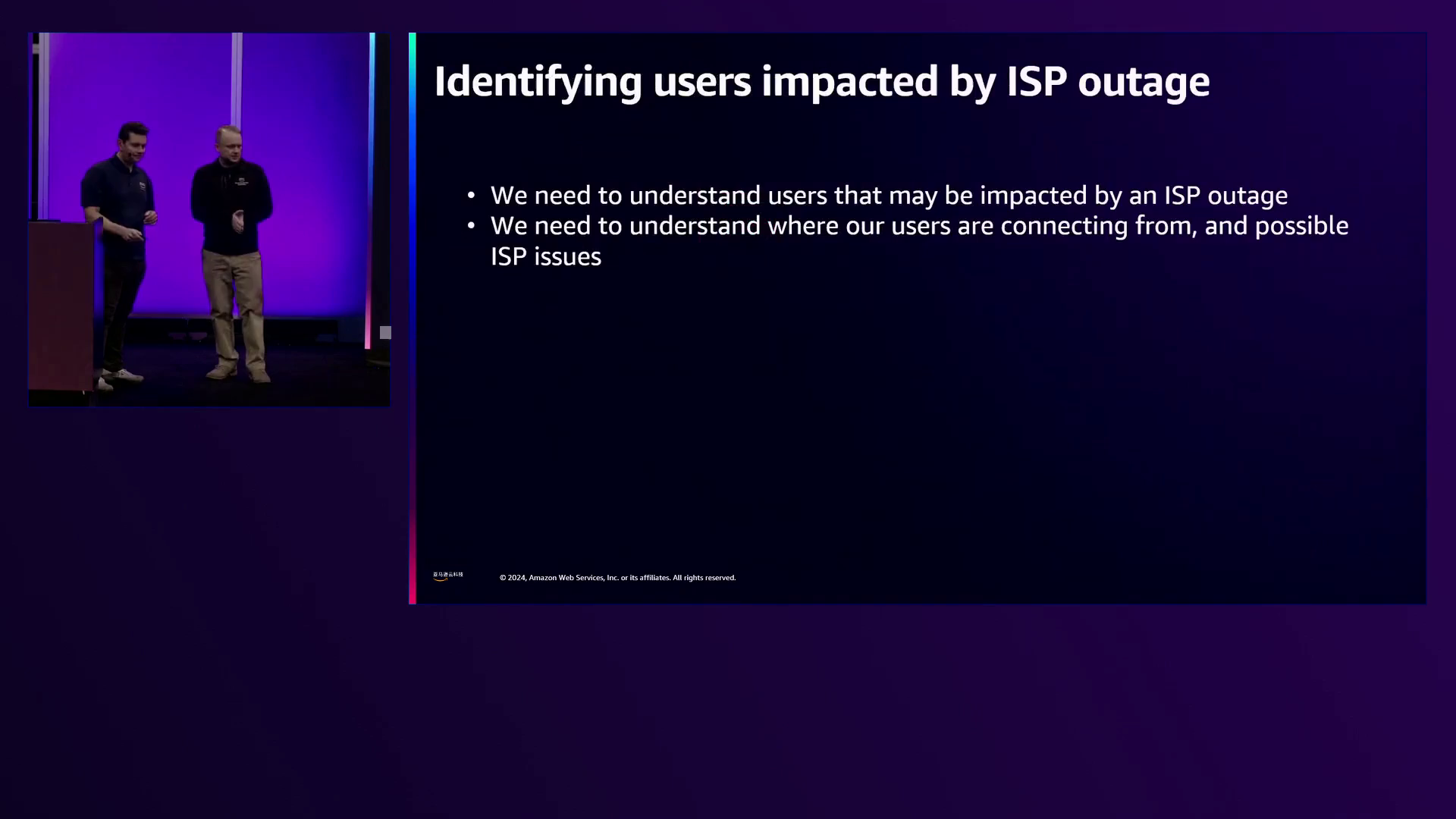The width and height of the screenshot is (1456, 819).
Task: Click the Amazon logo in slide footer
Action: 447,576
